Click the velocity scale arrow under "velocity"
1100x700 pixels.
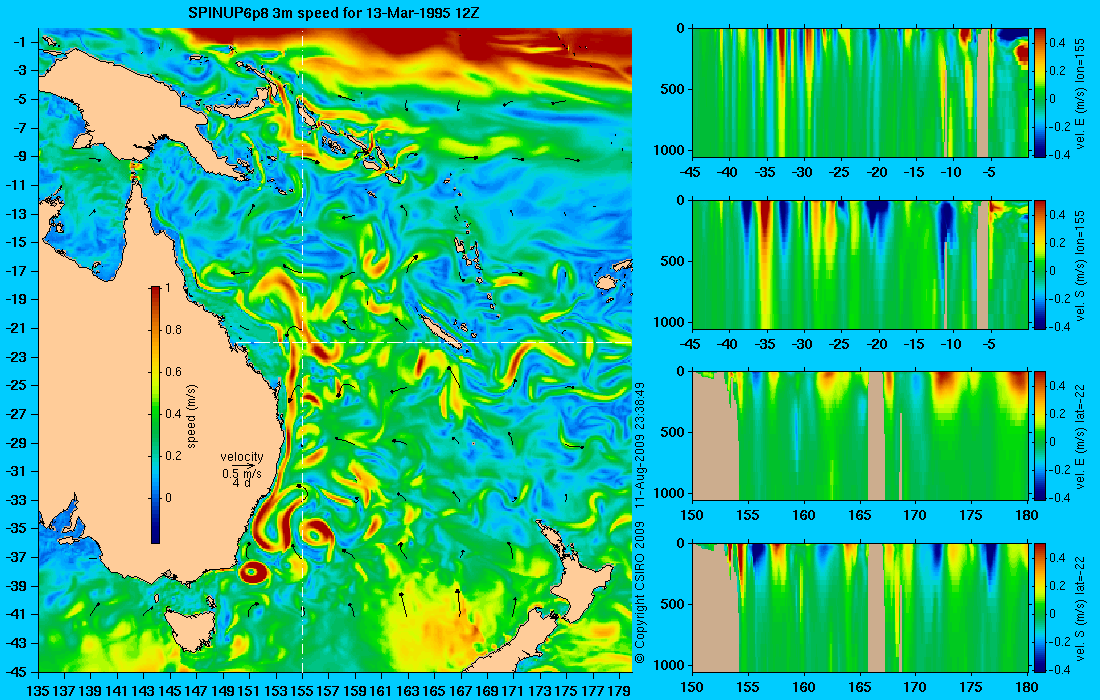[x=241, y=466]
